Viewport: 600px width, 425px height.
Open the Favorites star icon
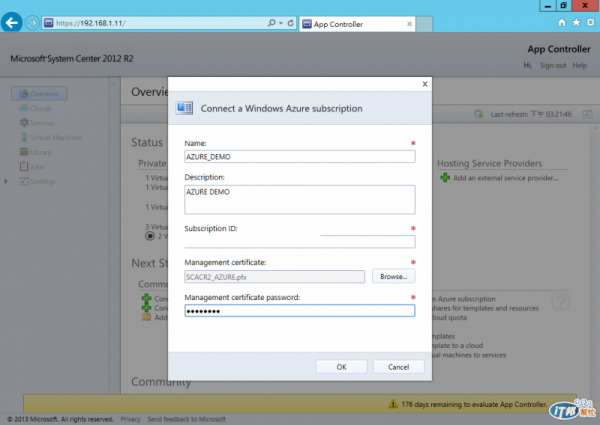[576, 23]
